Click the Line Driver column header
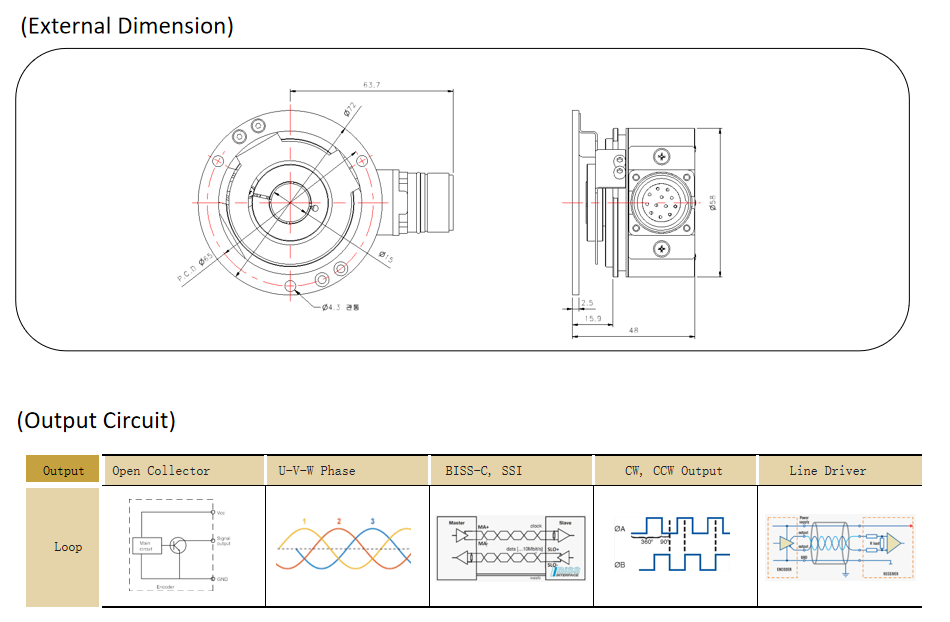950x622 pixels. 840,471
